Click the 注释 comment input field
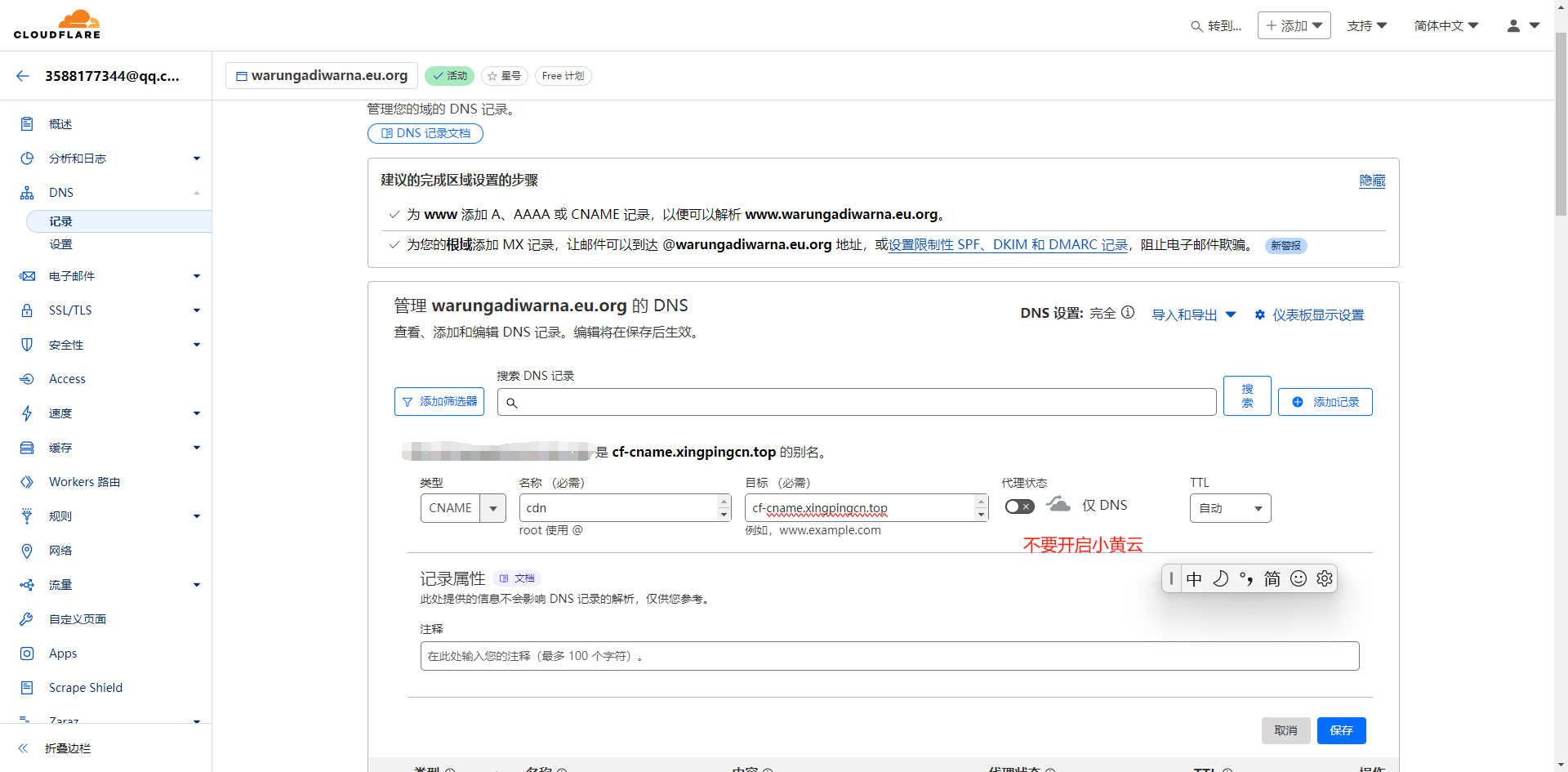Screen dimensions: 1568x772 889,656
